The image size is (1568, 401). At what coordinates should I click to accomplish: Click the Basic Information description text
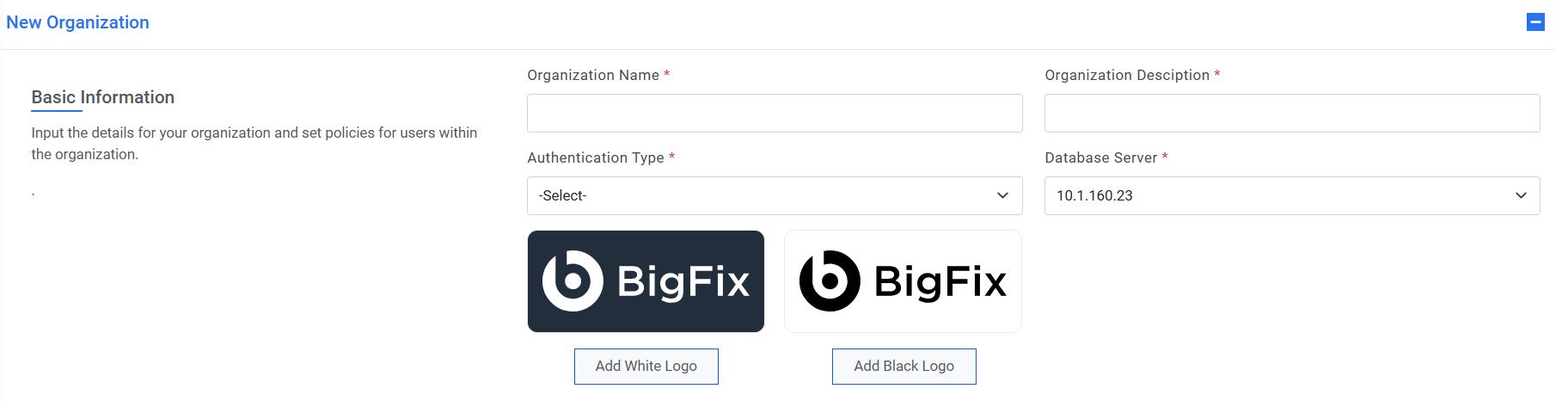[254, 143]
